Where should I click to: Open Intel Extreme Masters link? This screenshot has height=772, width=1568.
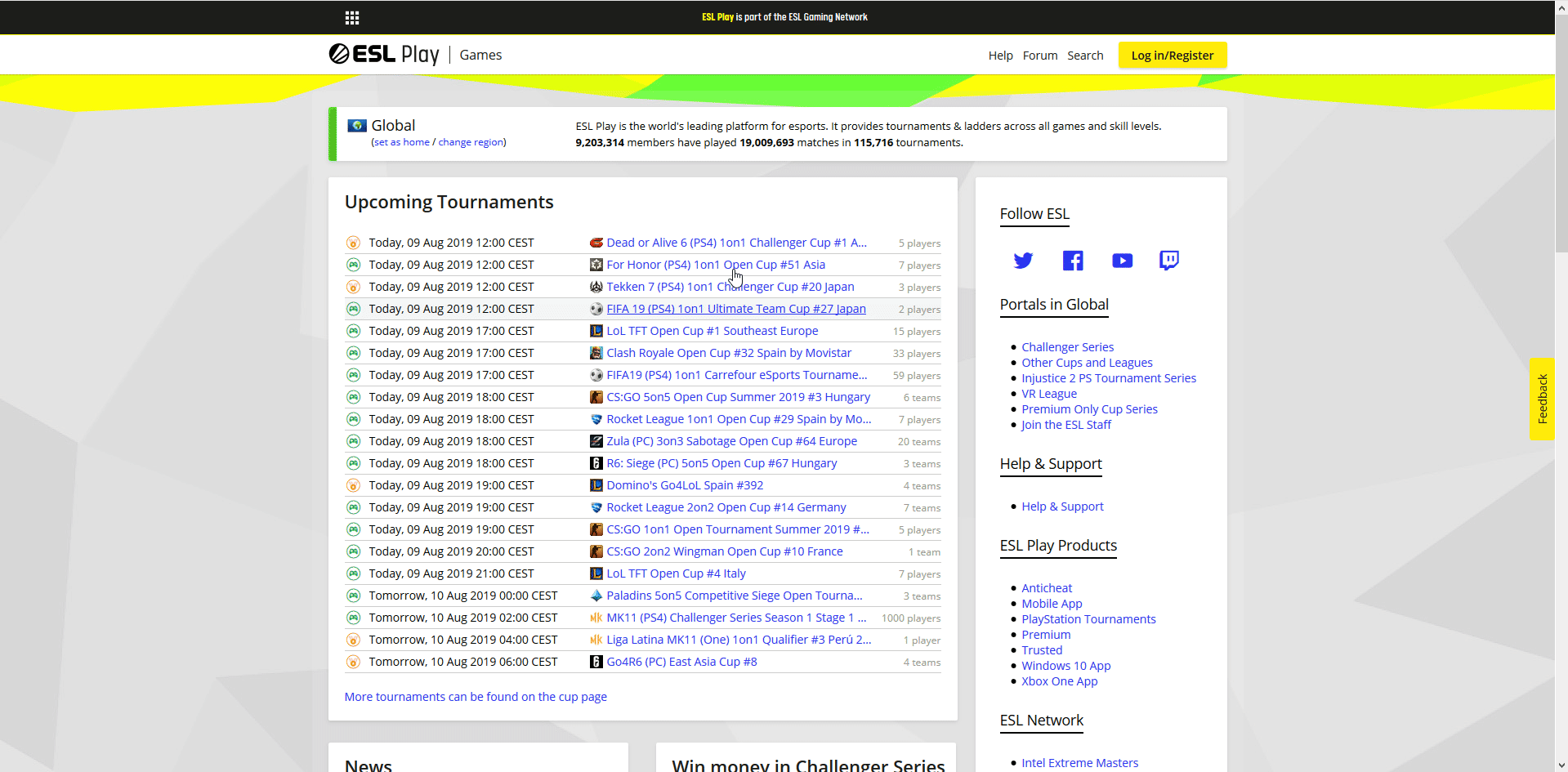pos(1079,763)
